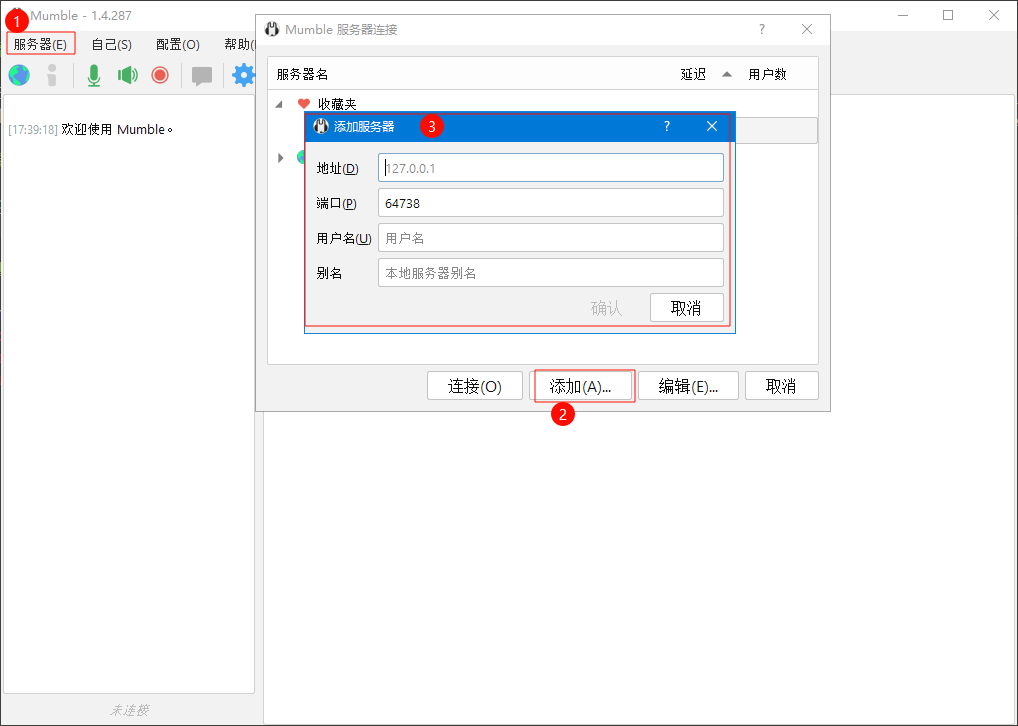Close the main Mumble window
This screenshot has width=1018, height=726.
pyautogui.click(x=994, y=15)
